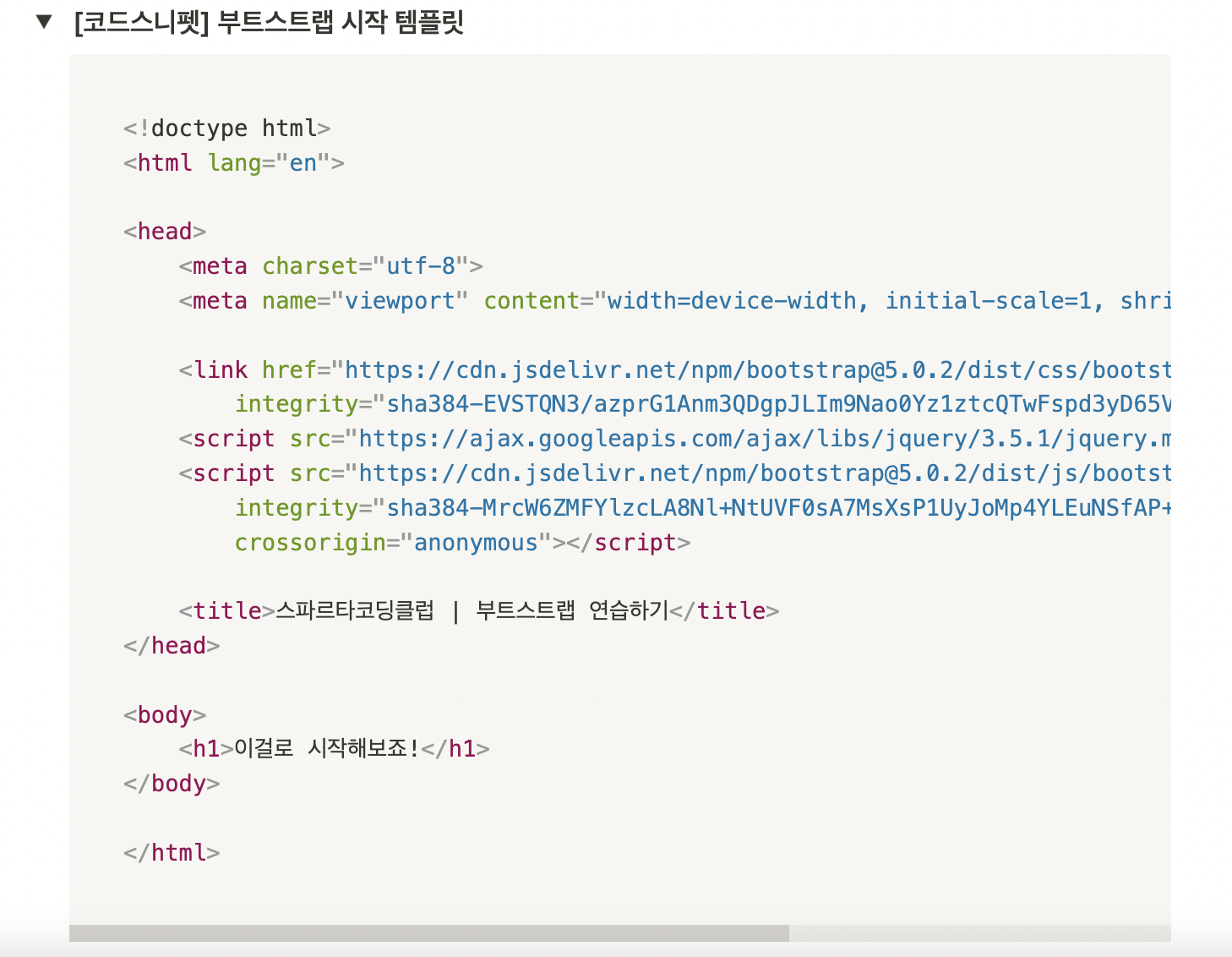The height and width of the screenshot is (957, 1232).
Task: Click the closing </head> tag
Action: (172, 646)
